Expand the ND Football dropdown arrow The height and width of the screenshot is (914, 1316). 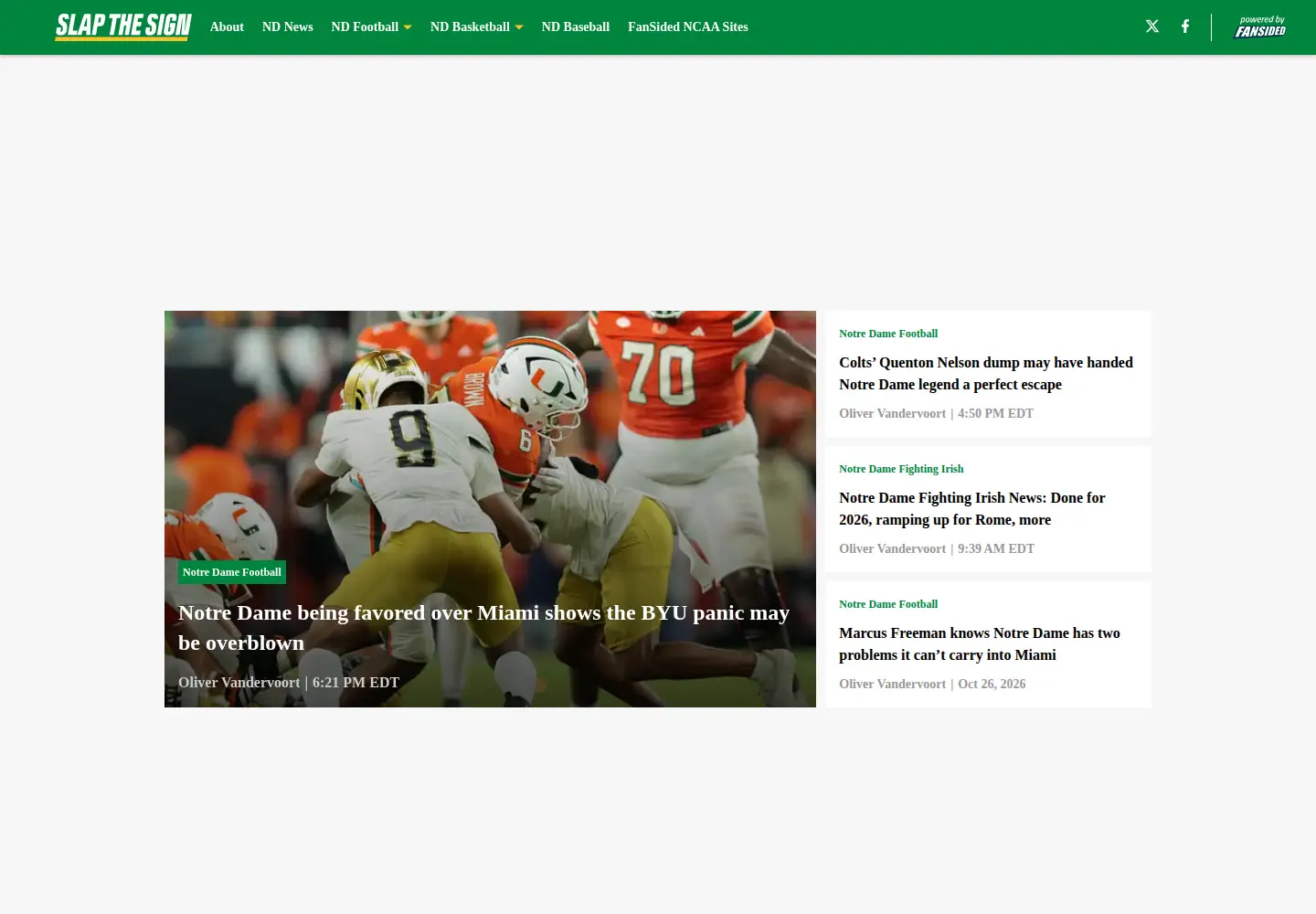coord(408,27)
